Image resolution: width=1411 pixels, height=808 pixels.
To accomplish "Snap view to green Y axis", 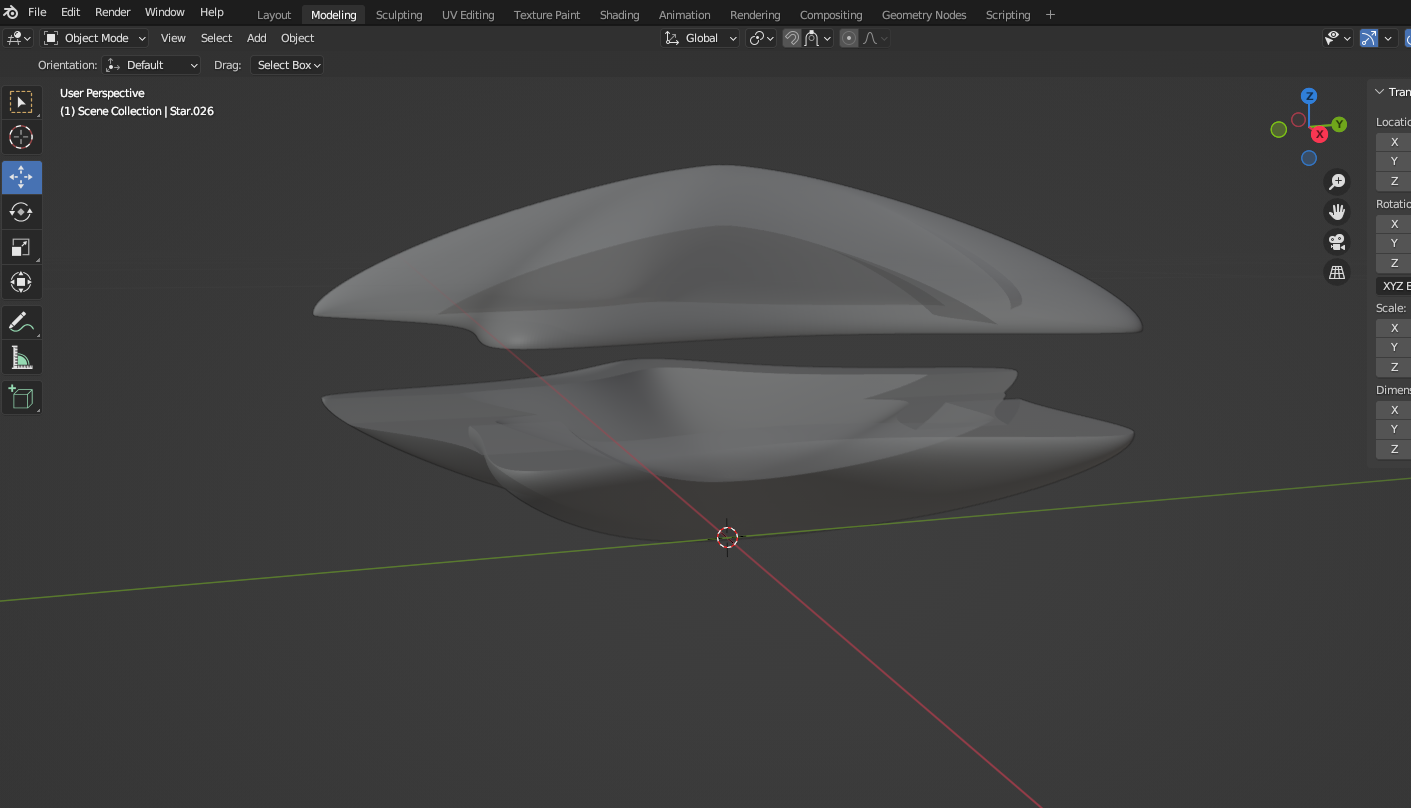I will (1339, 124).
